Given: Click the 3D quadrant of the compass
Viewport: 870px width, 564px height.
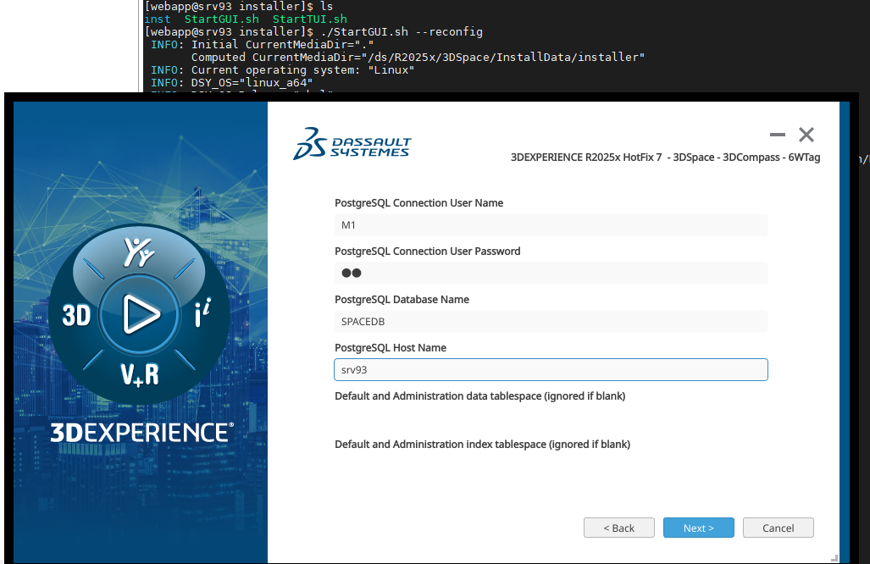Looking at the screenshot, I should click(77, 315).
